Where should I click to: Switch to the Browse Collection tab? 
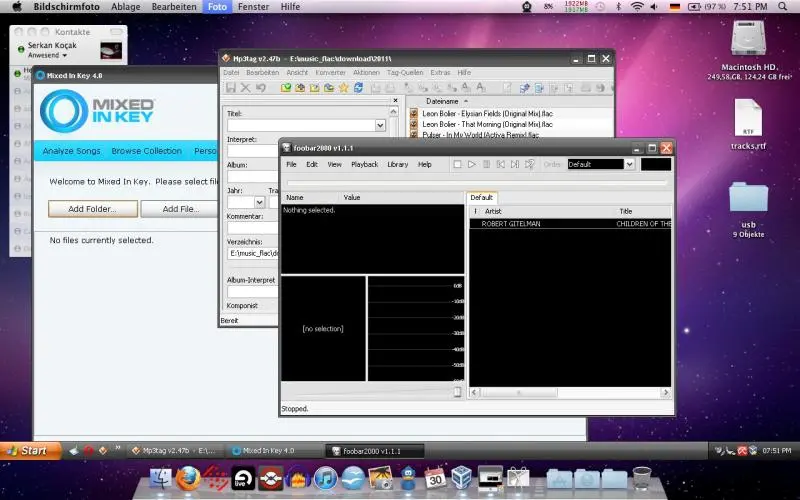pyautogui.click(x=146, y=151)
